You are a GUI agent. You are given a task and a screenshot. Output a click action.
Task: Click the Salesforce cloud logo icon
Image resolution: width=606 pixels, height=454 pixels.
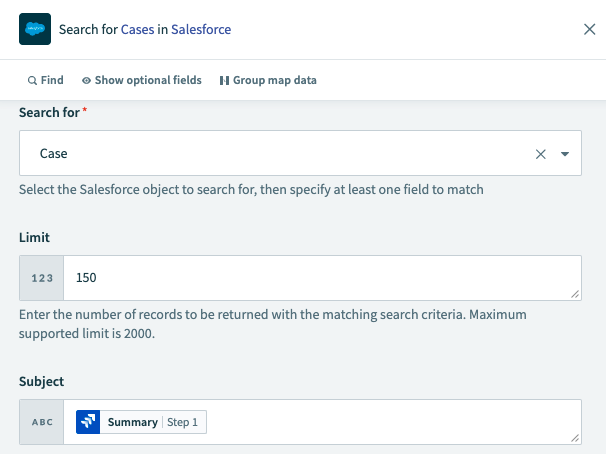click(x=35, y=30)
